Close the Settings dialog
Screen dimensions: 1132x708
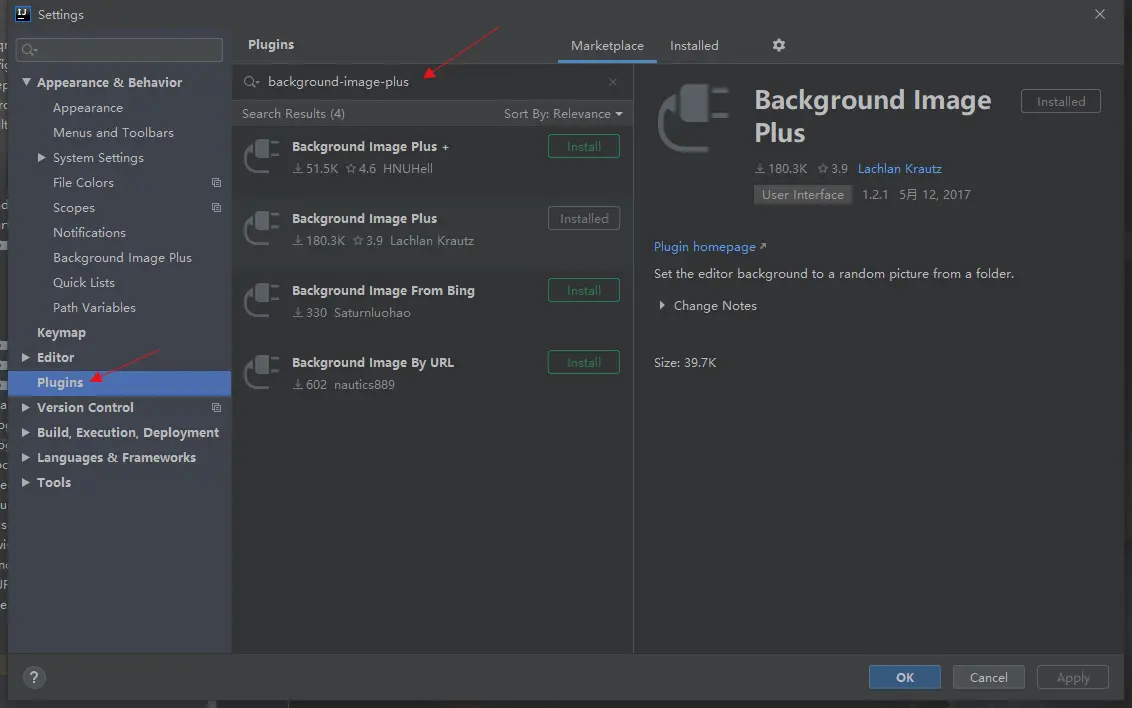pos(1100,14)
